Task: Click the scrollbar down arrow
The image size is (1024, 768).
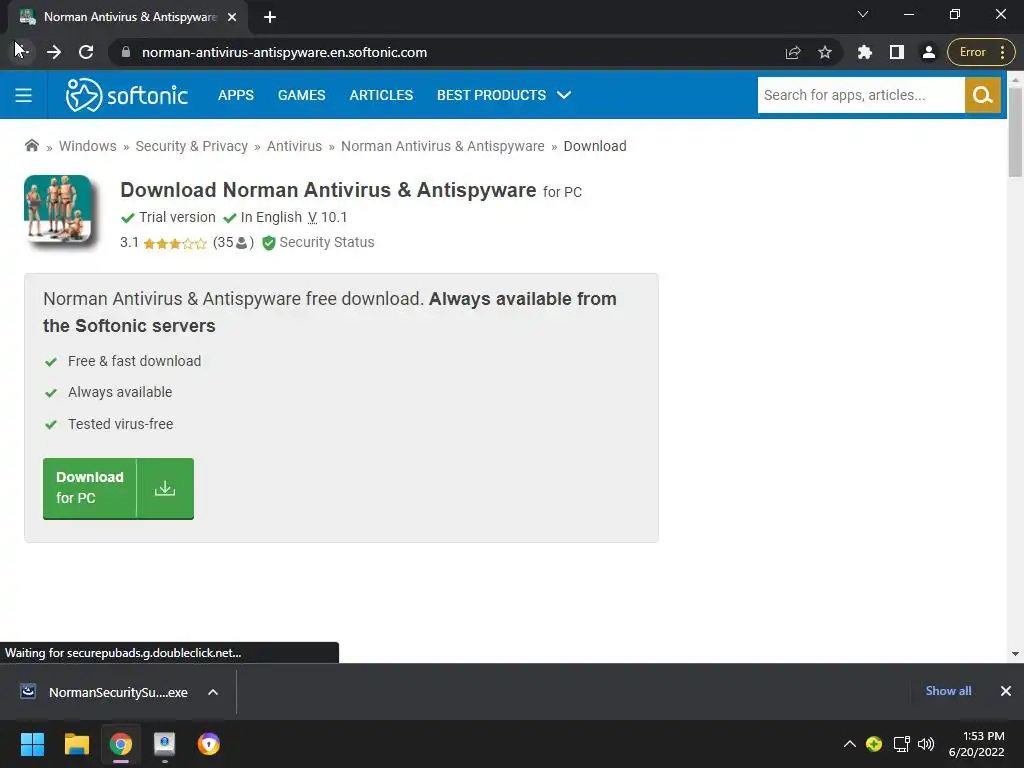Action: tap(1015, 654)
